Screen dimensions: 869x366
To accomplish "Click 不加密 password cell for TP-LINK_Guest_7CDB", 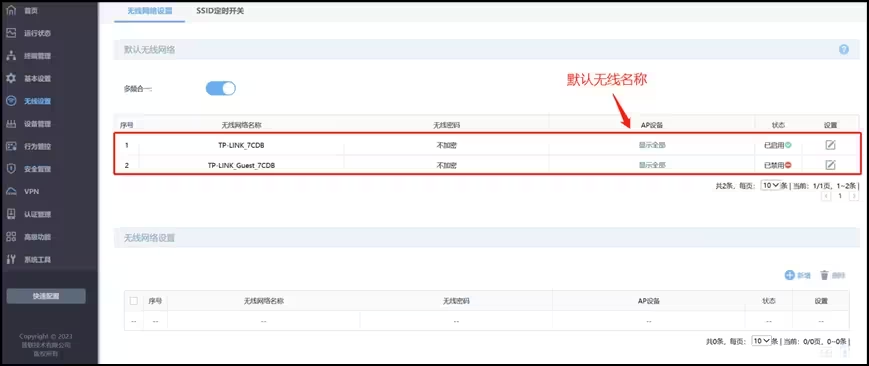I will tap(446, 165).
